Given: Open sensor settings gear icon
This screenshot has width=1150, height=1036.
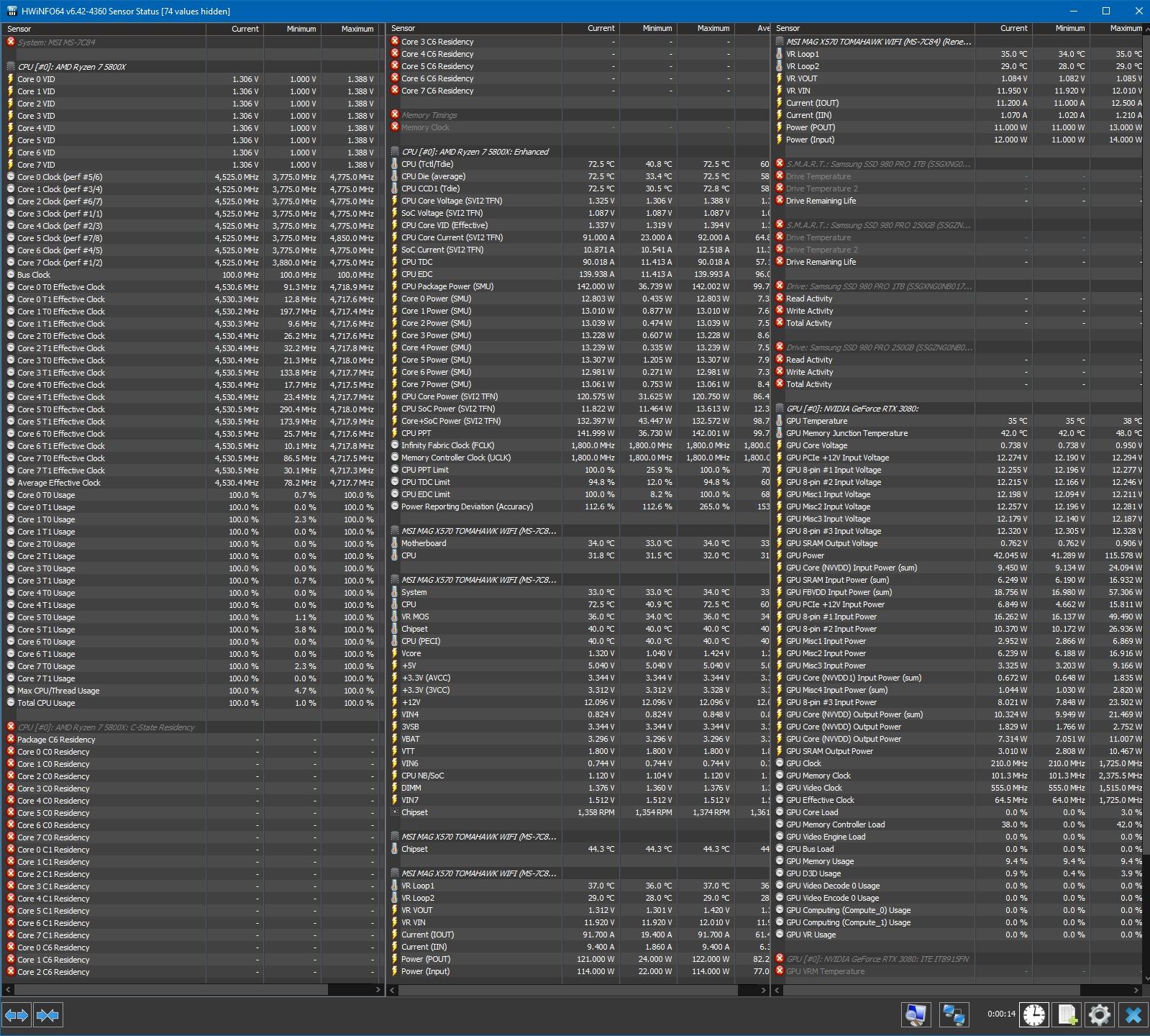Looking at the screenshot, I should click(1100, 1015).
